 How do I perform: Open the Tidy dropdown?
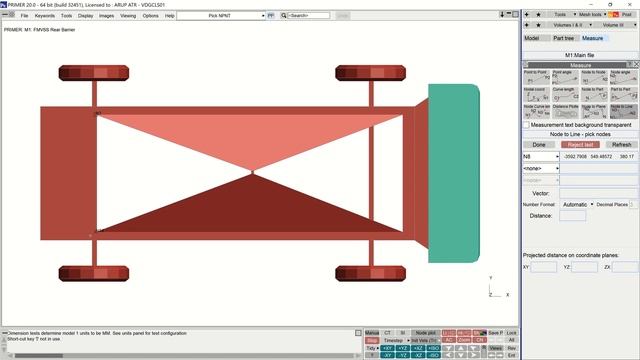point(372,348)
